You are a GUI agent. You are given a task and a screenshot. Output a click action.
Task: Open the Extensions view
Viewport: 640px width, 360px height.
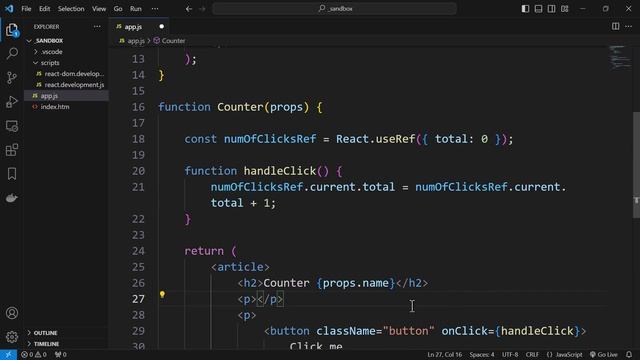(12, 150)
